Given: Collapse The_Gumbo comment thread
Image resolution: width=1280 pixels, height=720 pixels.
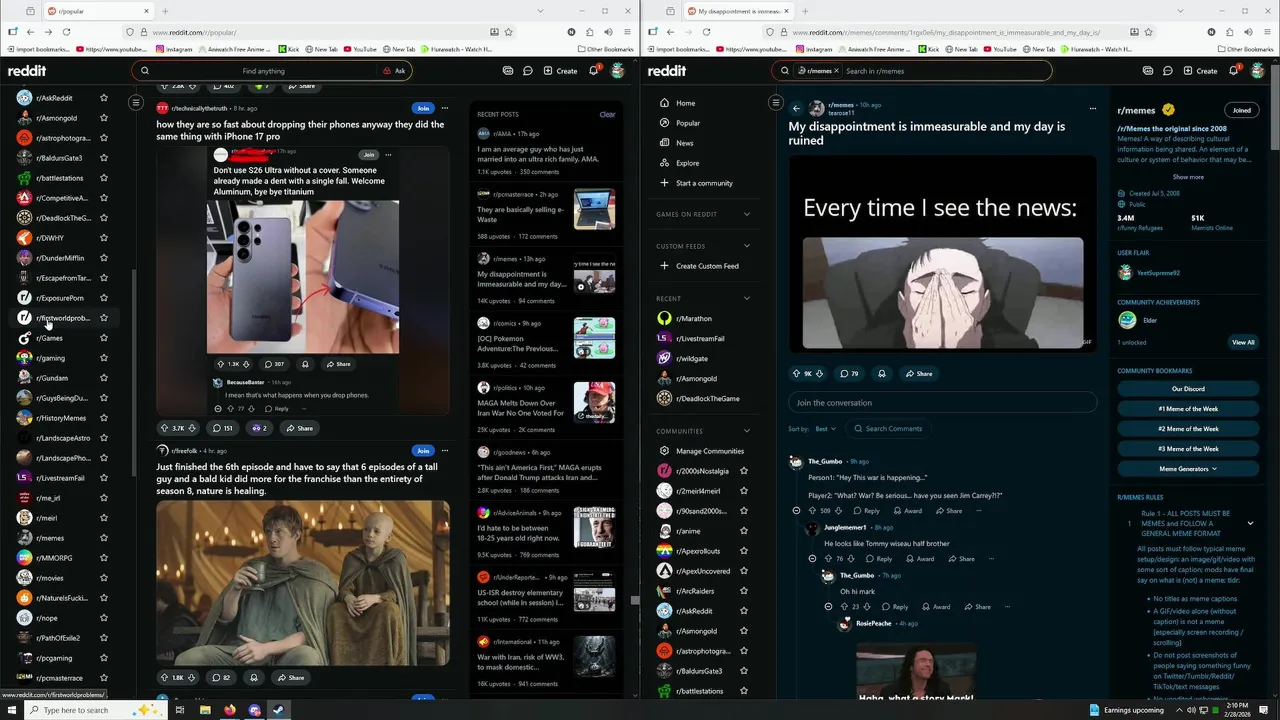Looking at the screenshot, I should (796, 511).
